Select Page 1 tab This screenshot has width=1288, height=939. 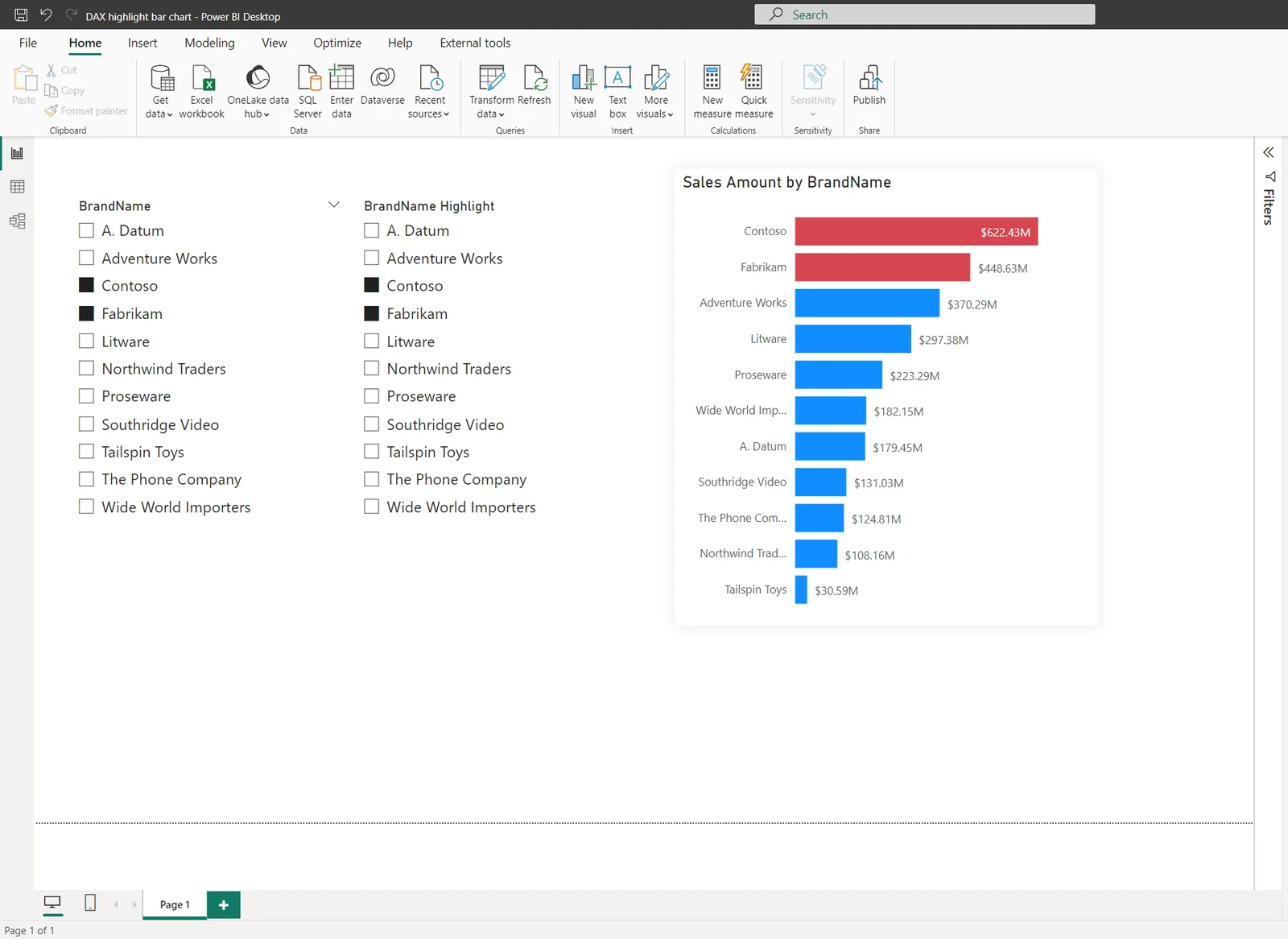coord(175,904)
